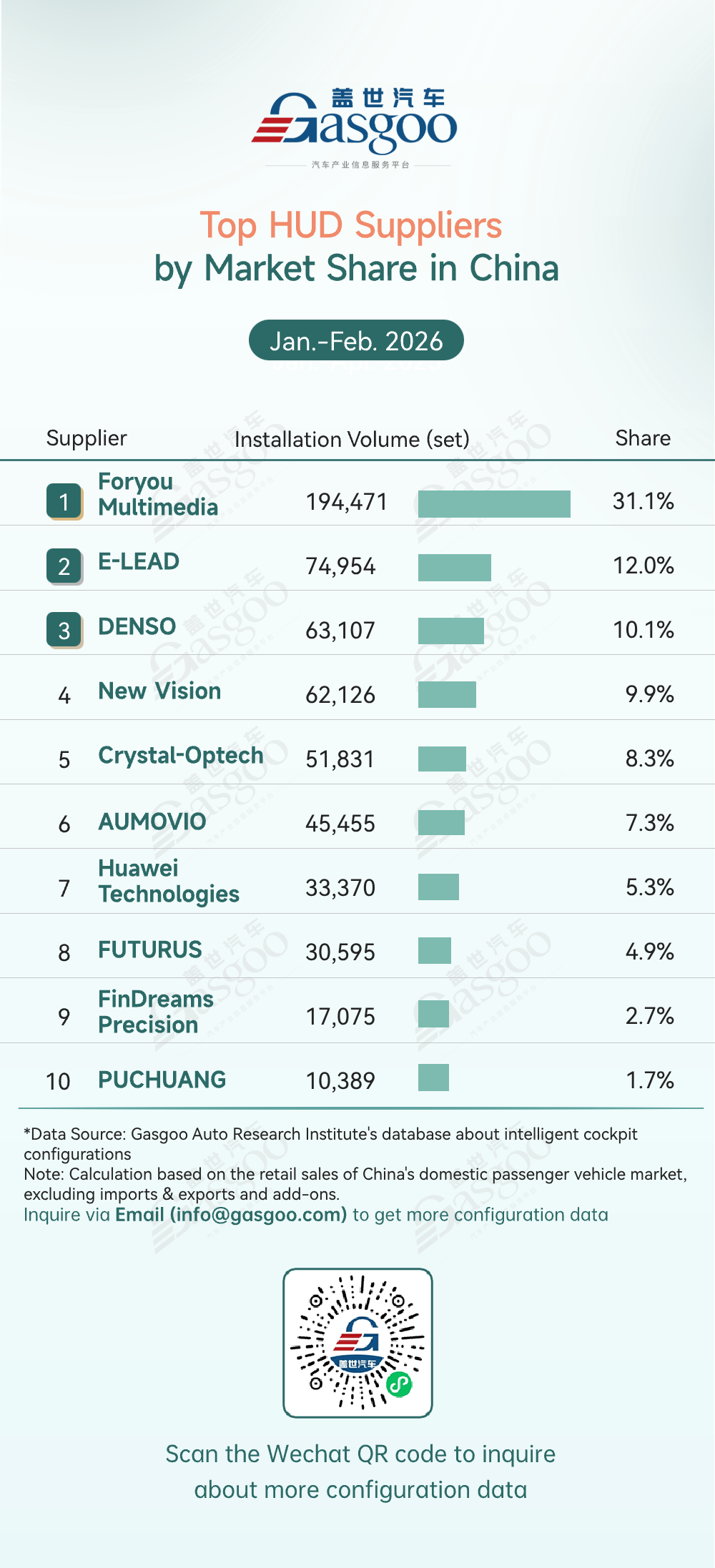
Task: Click the E-LEAD volume bar
Action: 455,567
